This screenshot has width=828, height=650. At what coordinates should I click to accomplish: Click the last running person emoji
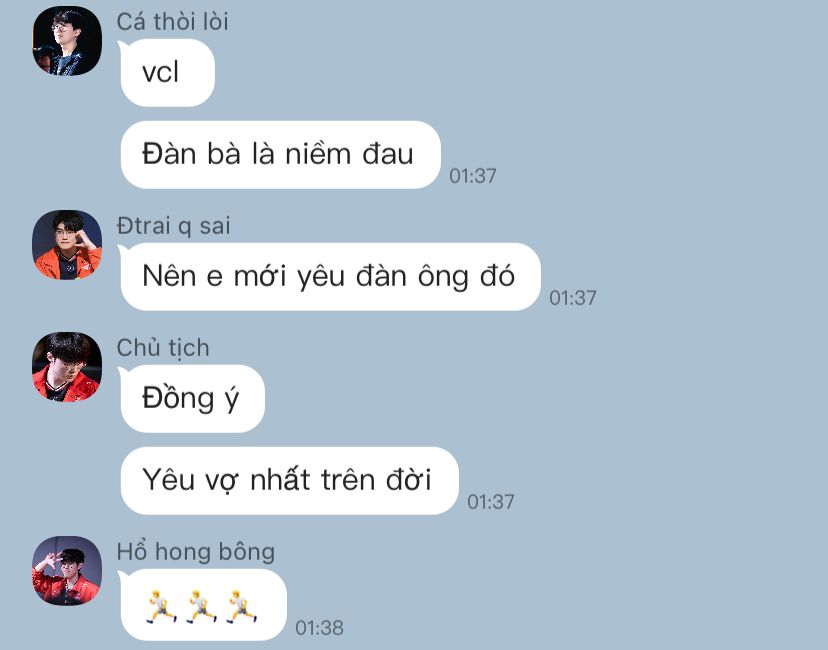(241, 607)
